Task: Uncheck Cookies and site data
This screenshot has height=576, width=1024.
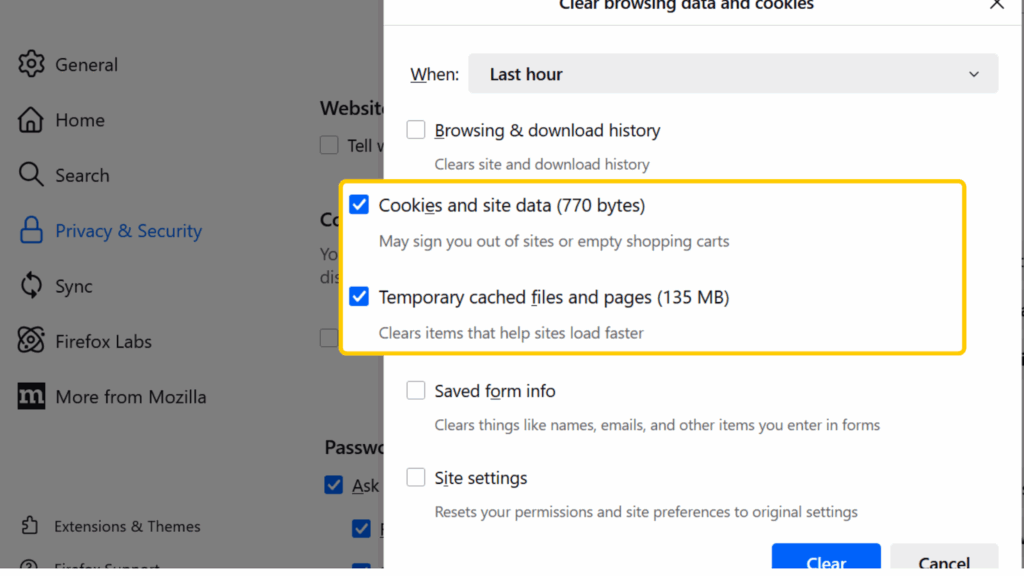Action: [359, 204]
